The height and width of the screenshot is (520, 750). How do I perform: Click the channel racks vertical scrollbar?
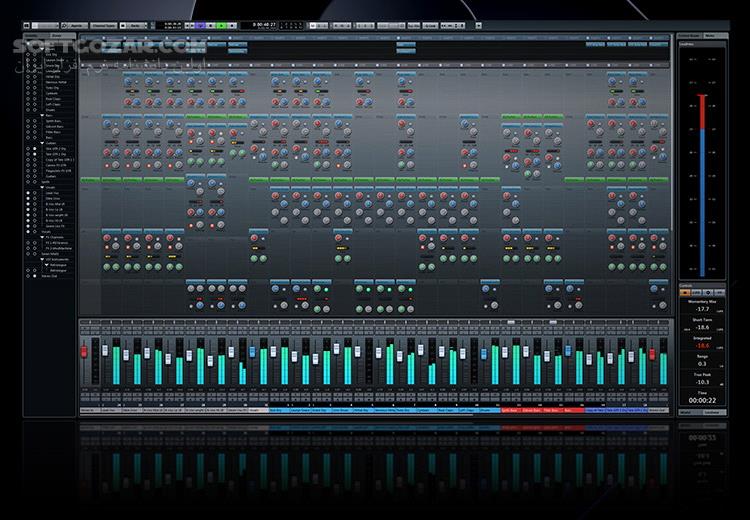pos(672,134)
